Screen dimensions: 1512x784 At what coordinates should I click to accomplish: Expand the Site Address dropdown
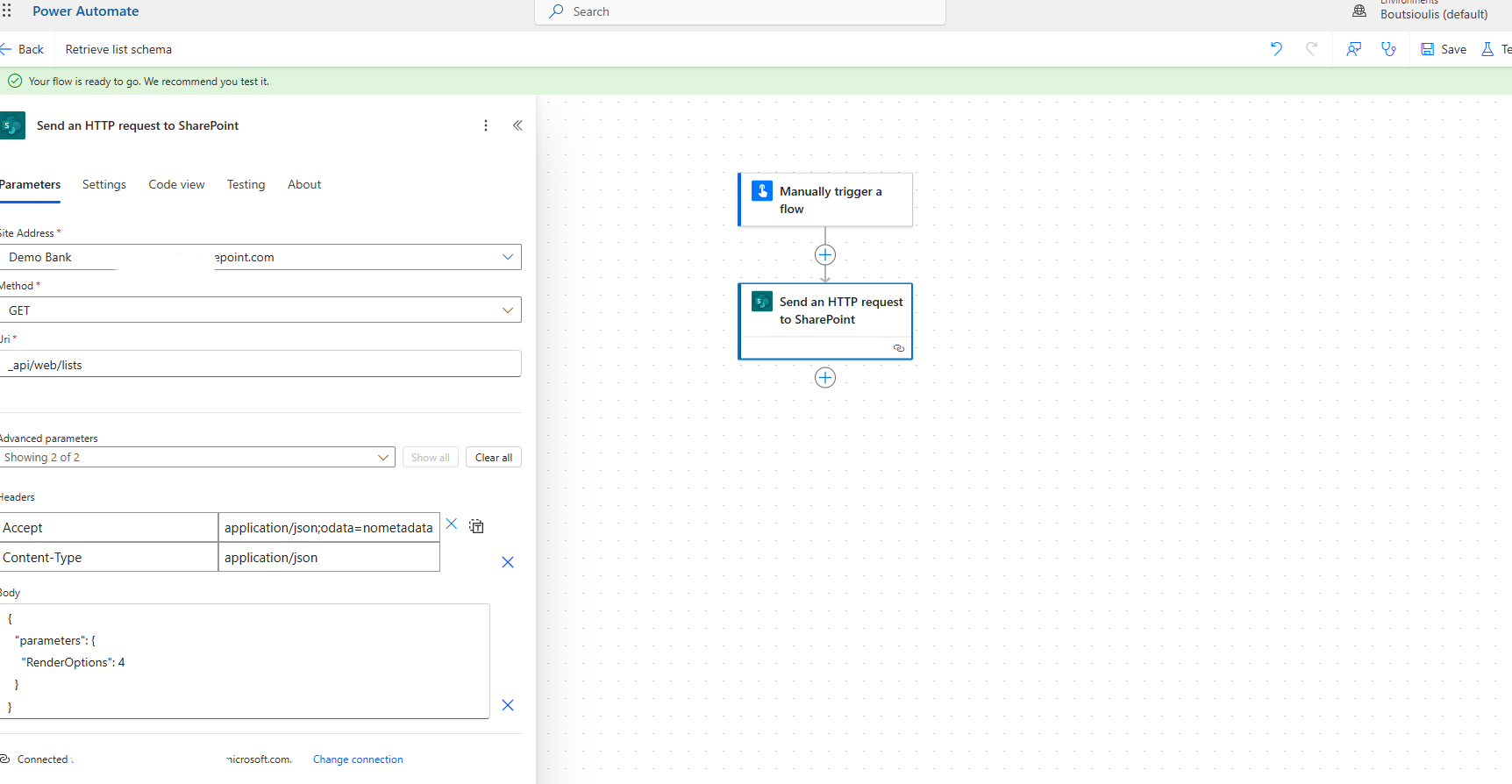click(507, 257)
